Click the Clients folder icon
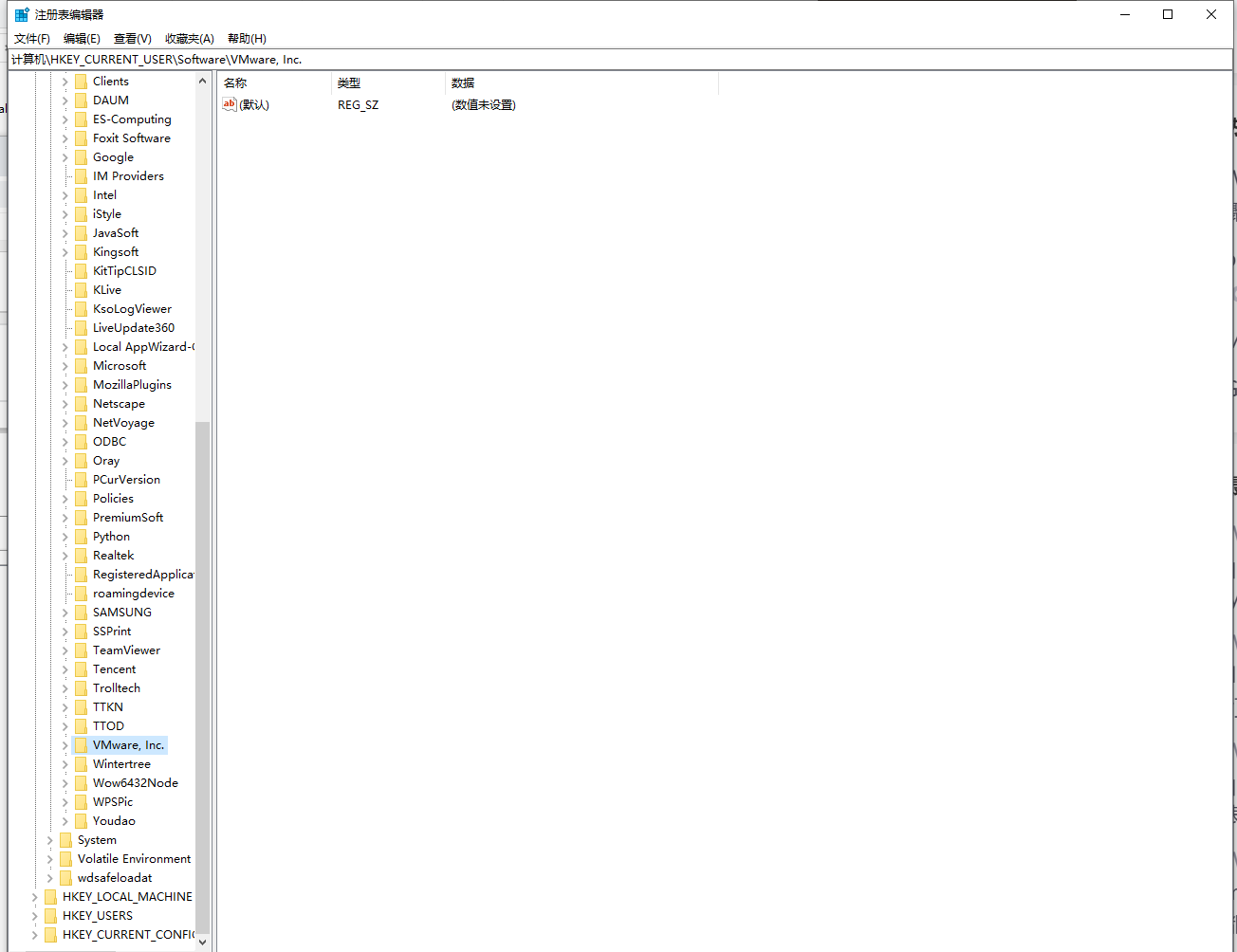The width and height of the screenshot is (1237, 952). 81,82
